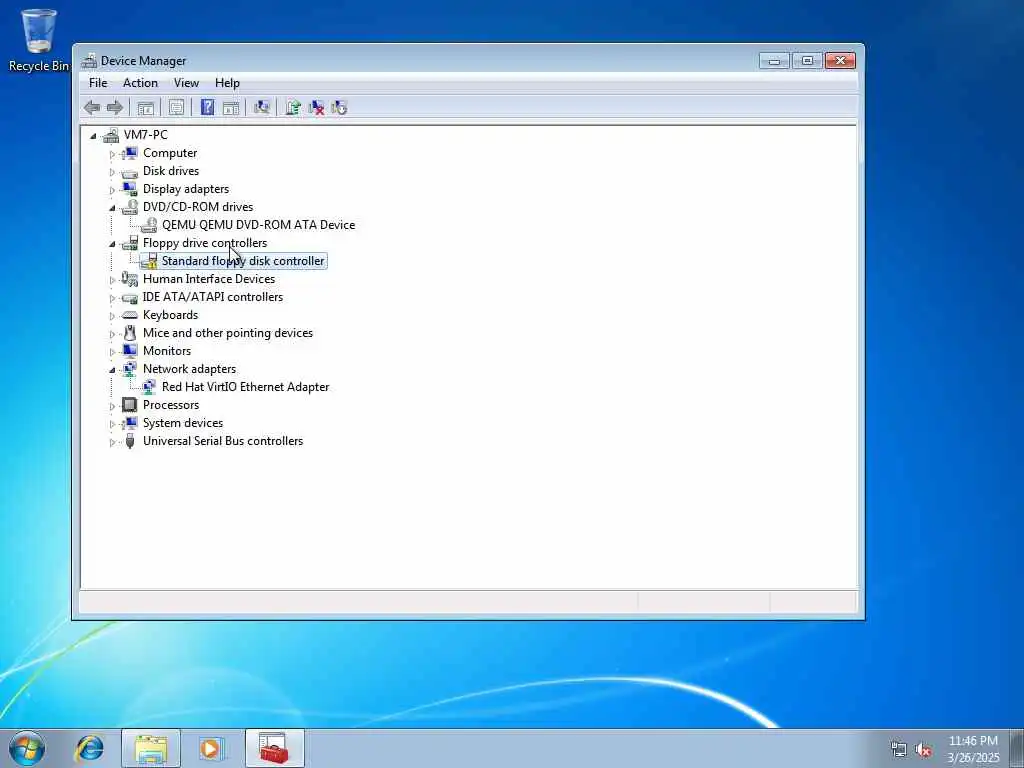Click the Display adapters category icon
The image size is (1024, 768).
point(130,189)
